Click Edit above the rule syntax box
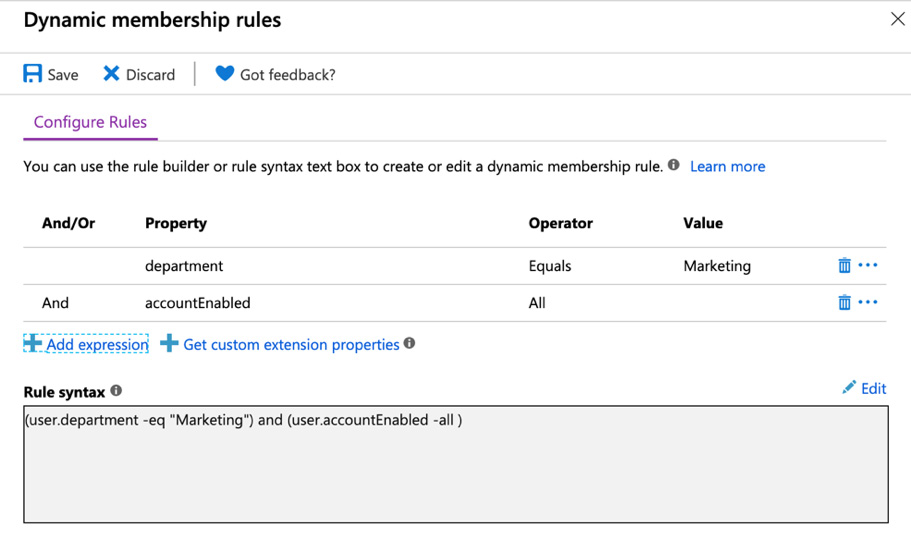The width and height of the screenshot is (911, 541). 864,388
